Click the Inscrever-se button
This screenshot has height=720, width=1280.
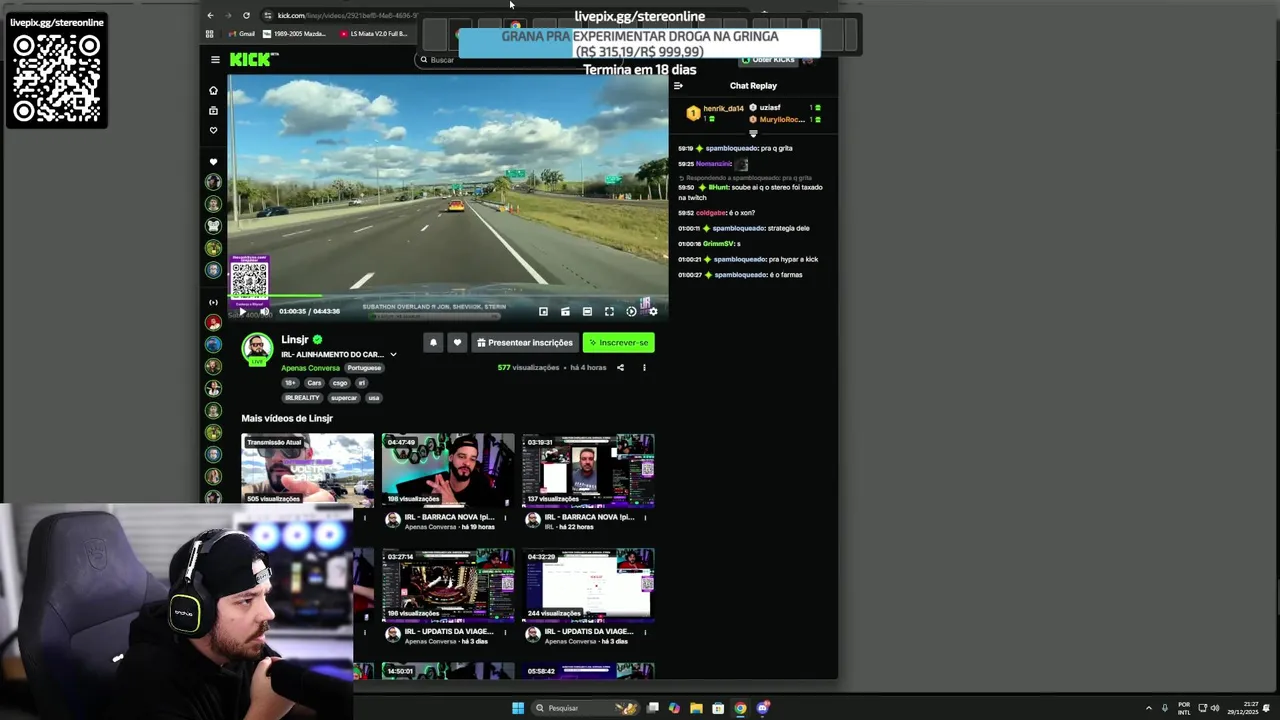[x=618, y=343]
